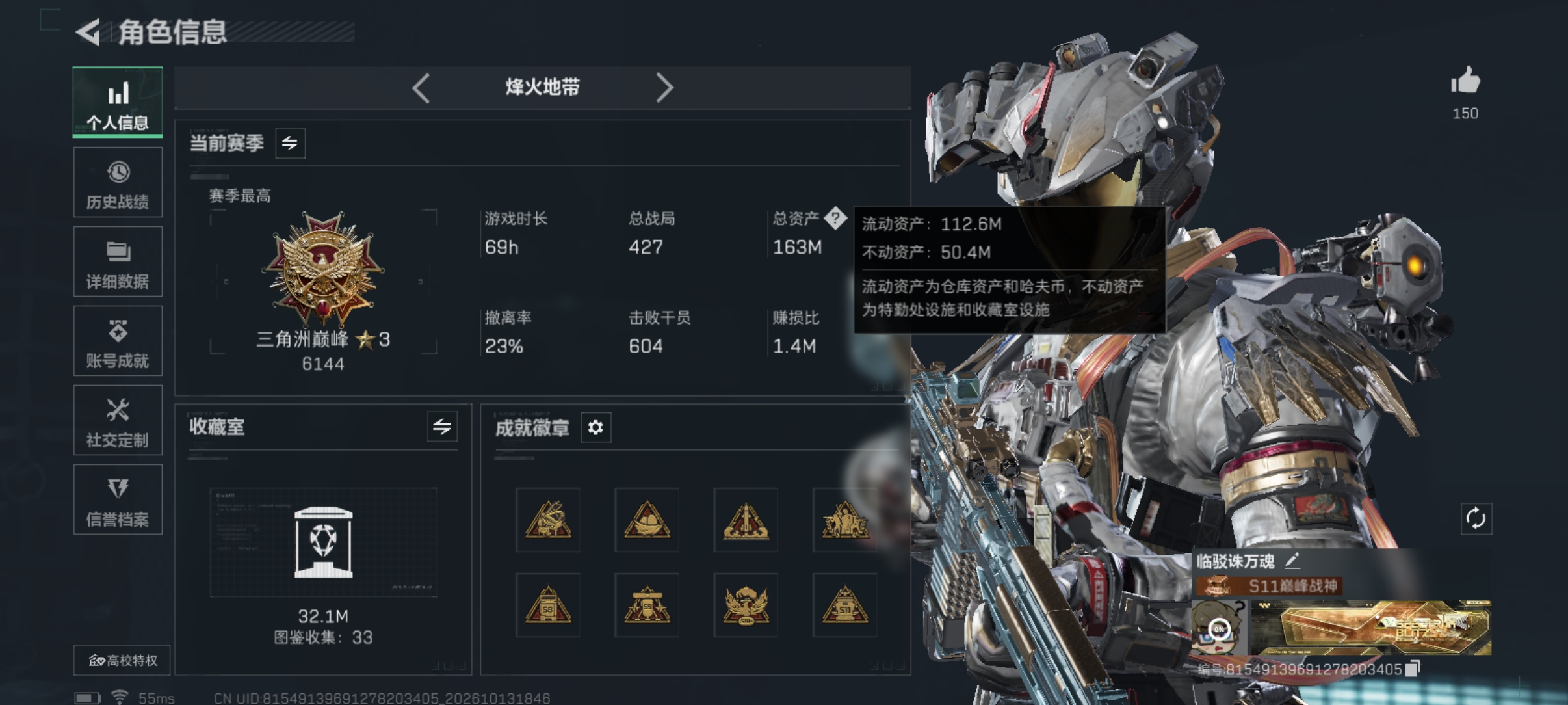Copy the player ID number with copy icon
1568x705 pixels.
pyautogui.click(x=1413, y=669)
